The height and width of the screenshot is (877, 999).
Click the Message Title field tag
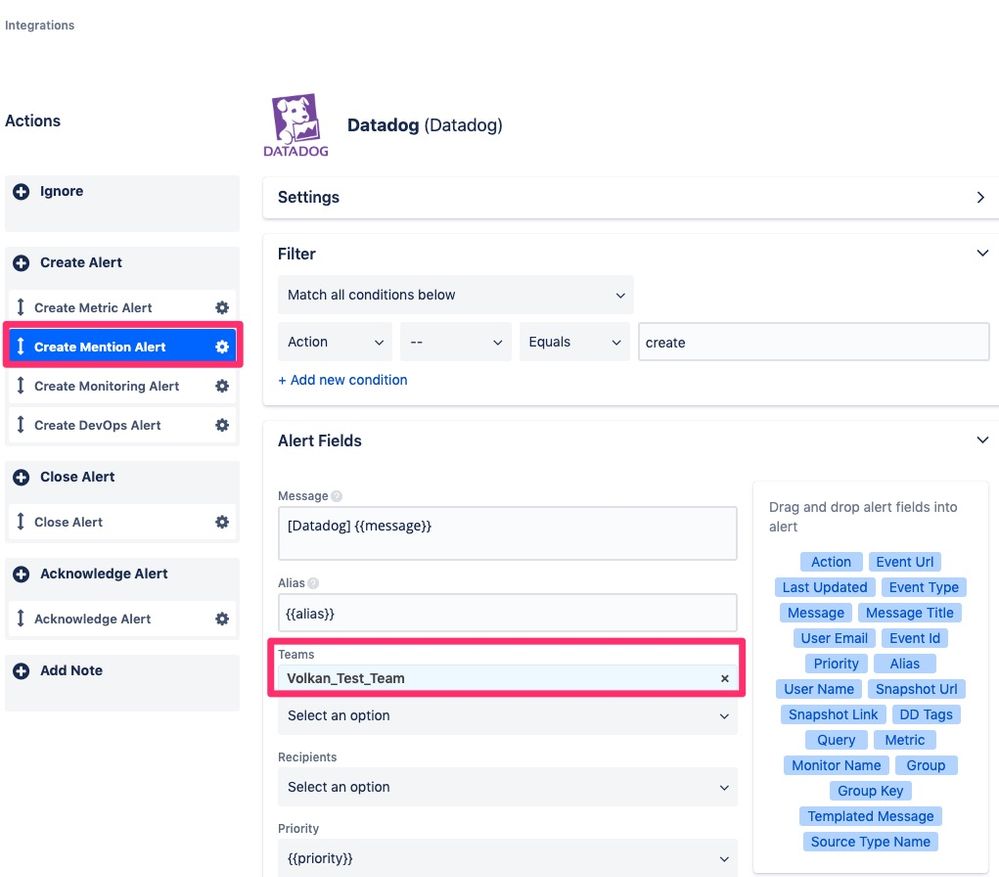pos(910,613)
